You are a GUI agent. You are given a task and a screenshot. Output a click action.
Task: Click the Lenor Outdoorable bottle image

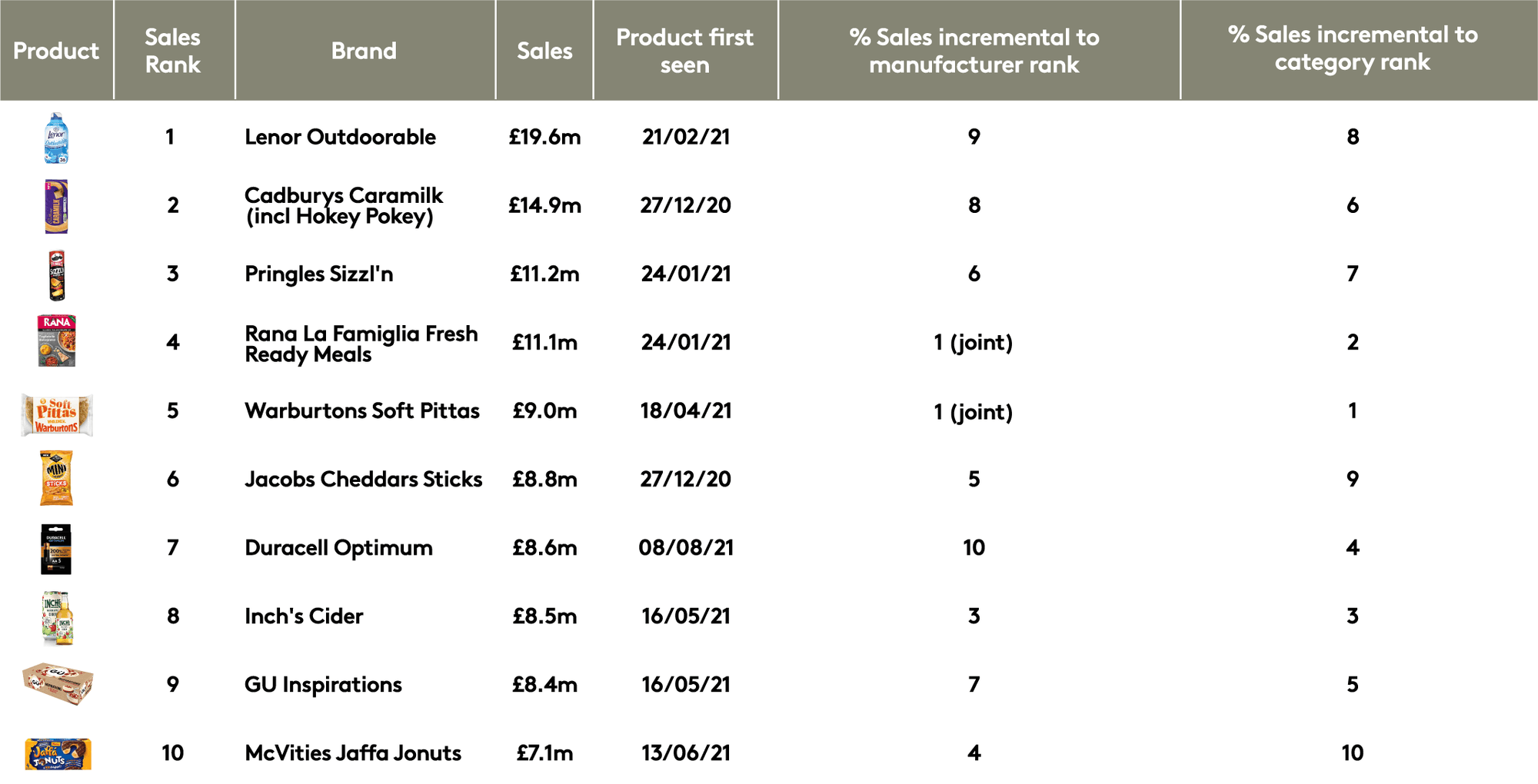[56, 138]
